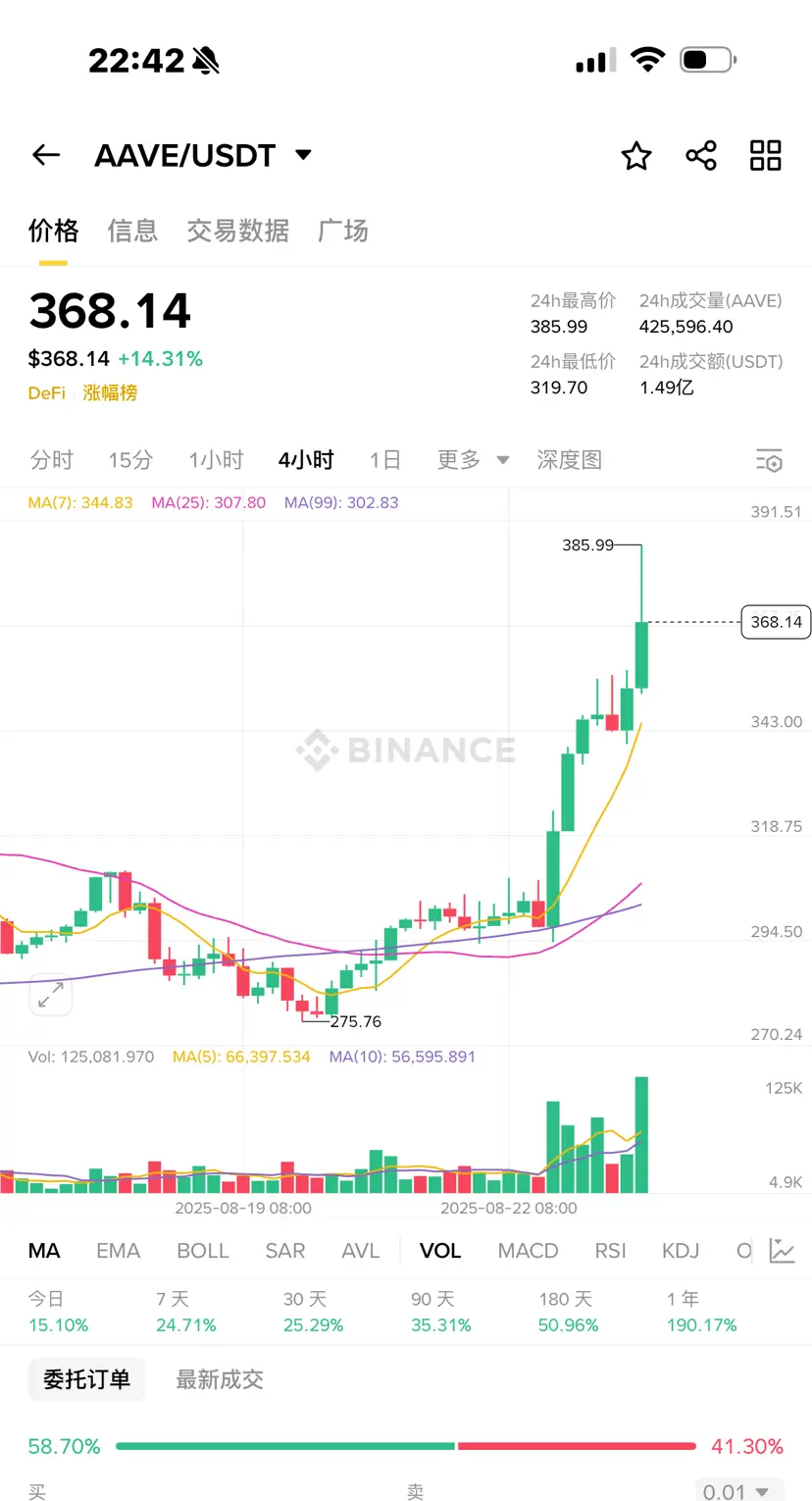Tap the battery icon in status bar
Screen dimensions: 812x1501
pos(708,60)
